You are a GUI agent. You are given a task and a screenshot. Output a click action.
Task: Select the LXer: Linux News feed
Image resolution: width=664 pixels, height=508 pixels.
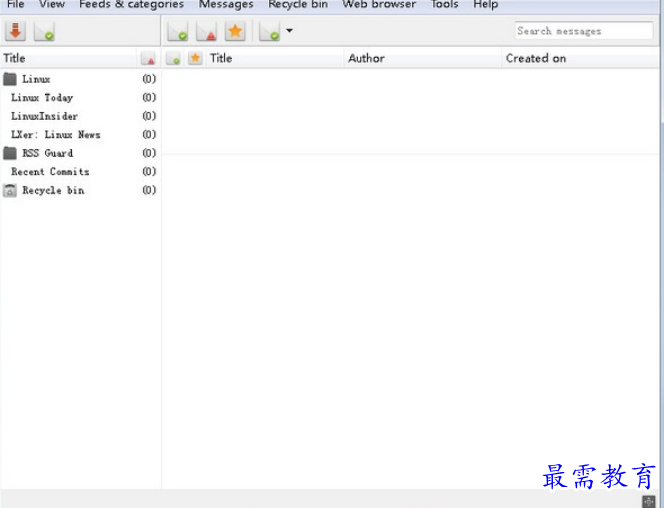pyautogui.click(x=80, y=135)
